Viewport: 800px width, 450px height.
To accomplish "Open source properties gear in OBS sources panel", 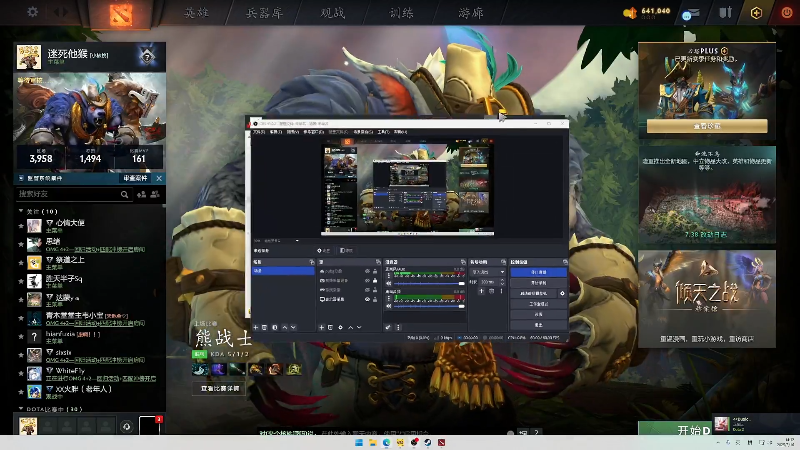I will point(340,327).
